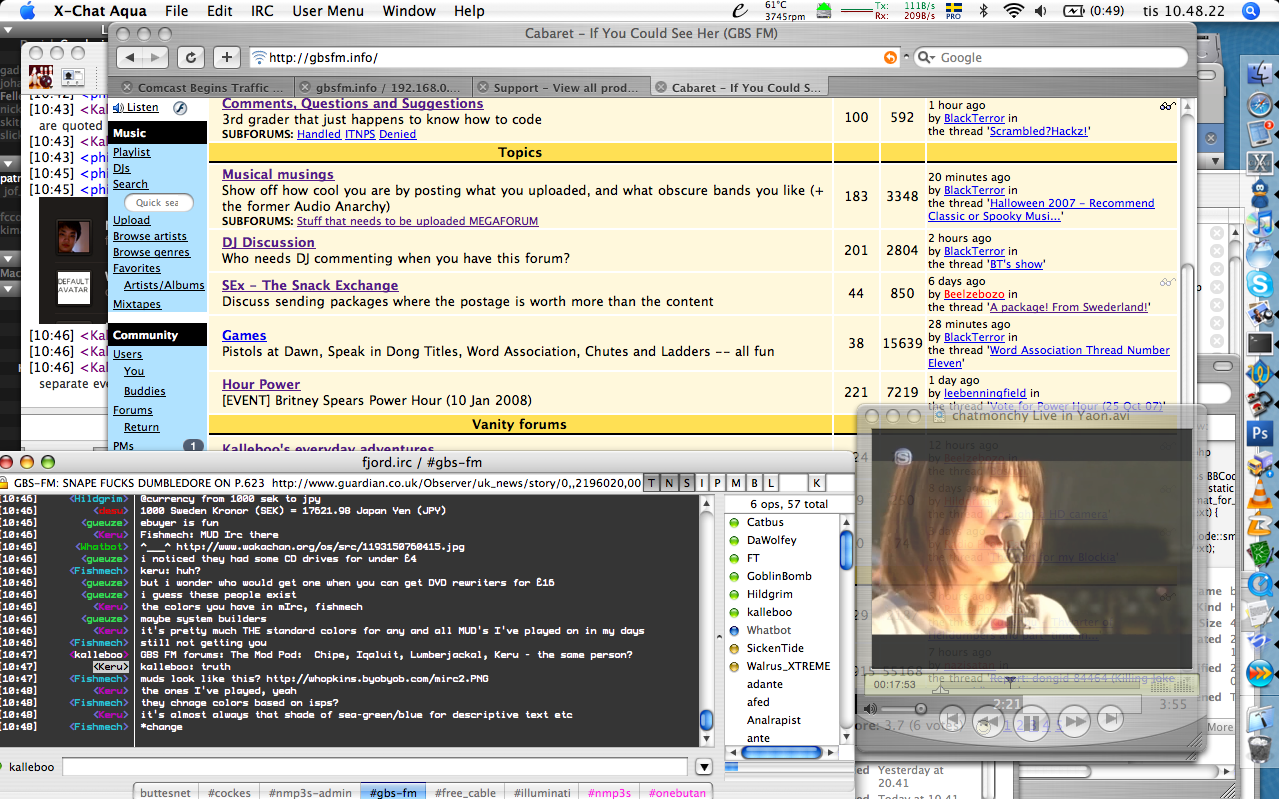Open the 'Games' forum link
This screenshot has width=1279, height=799.
(244, 335)
